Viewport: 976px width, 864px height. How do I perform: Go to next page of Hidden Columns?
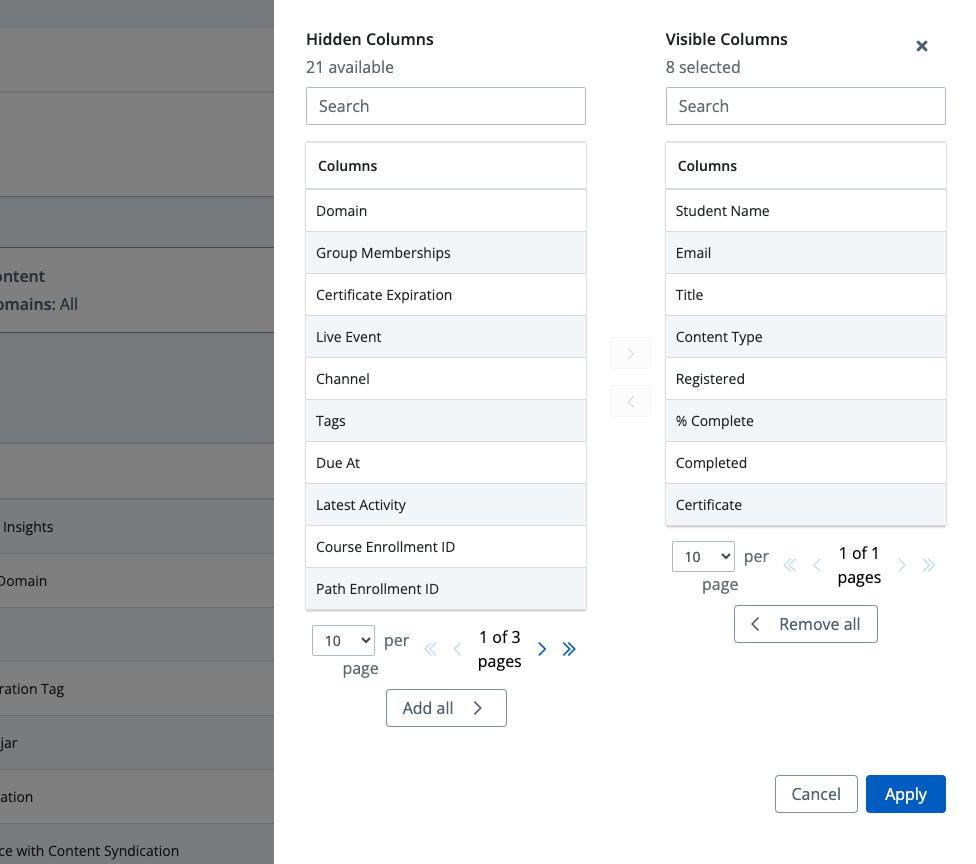coord(542,649)
